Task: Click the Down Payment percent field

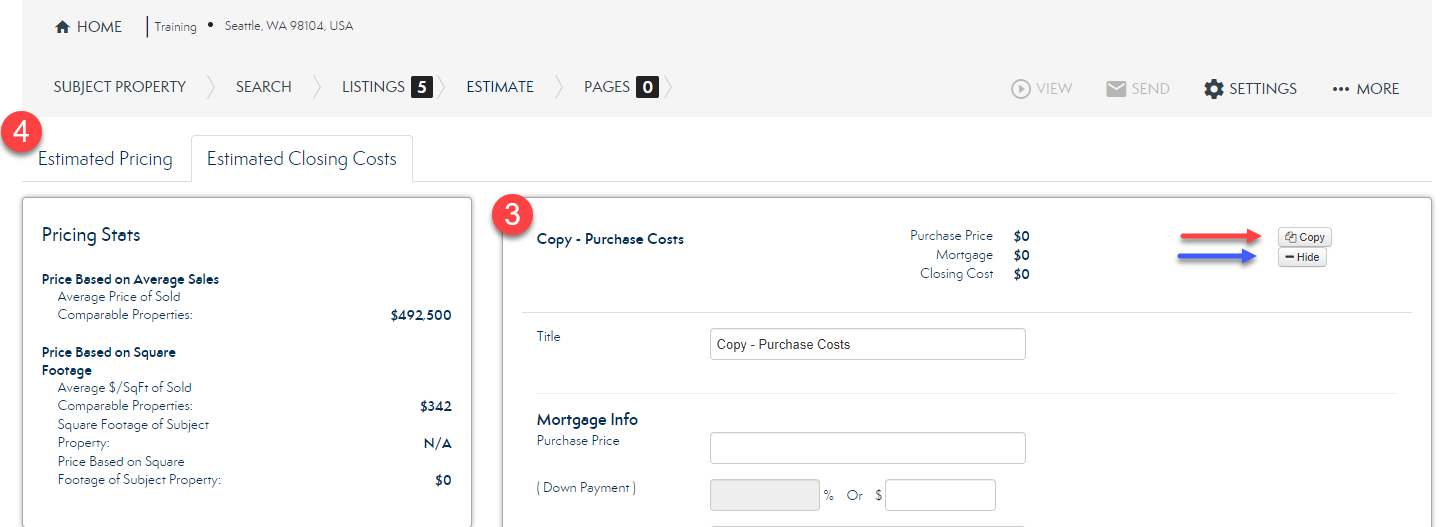Action: [764, 495]
